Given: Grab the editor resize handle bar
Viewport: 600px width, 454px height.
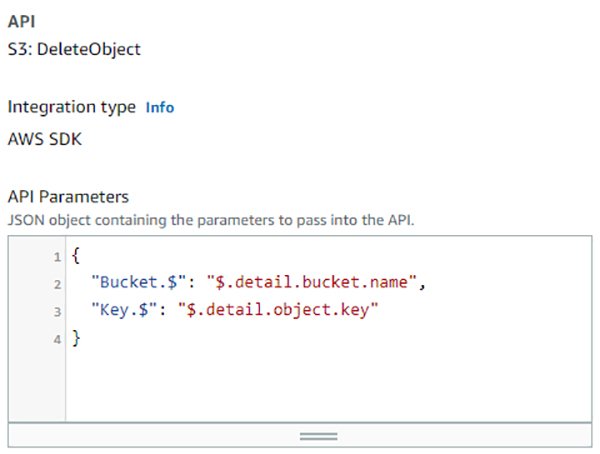Looking at the screenshot, I should 318,436.
